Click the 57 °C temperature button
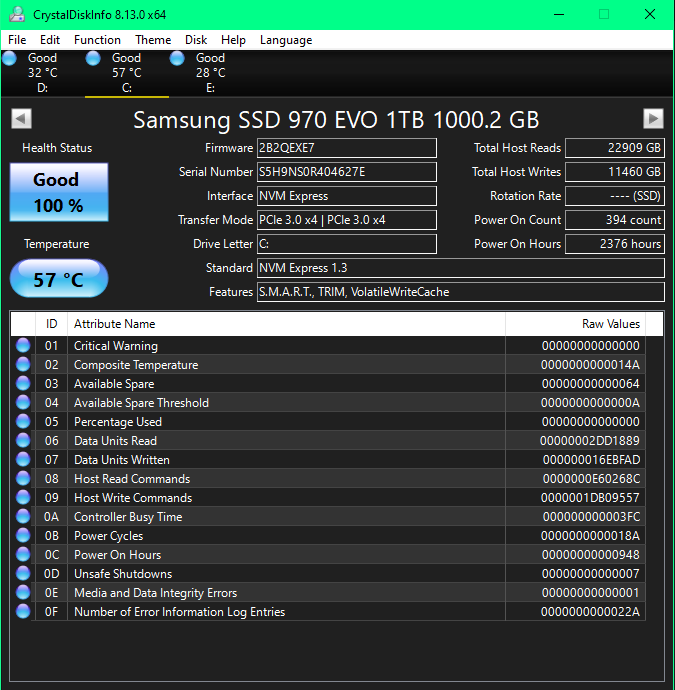Image resolution: width=675 pixels, height=690 pixels. [59, 279]
